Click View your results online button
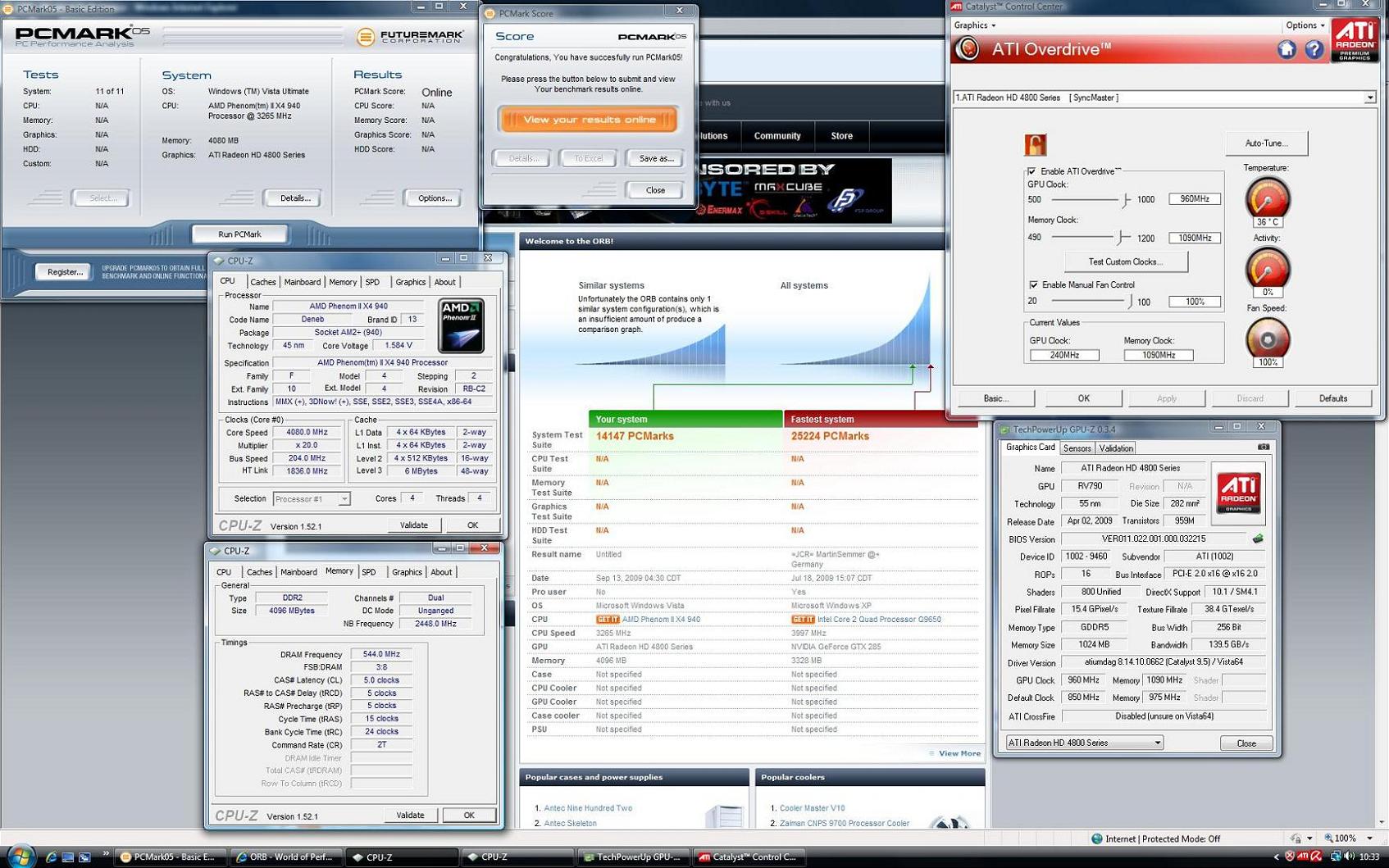The image size is (1389, 868). pos(589,120)
